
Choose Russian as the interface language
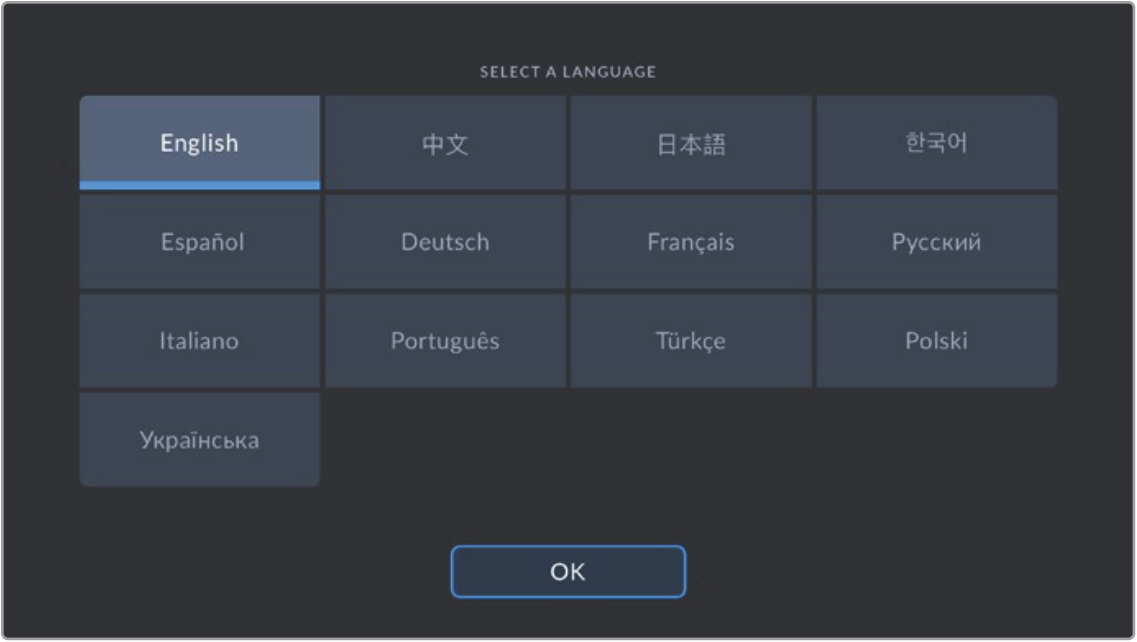937,242
